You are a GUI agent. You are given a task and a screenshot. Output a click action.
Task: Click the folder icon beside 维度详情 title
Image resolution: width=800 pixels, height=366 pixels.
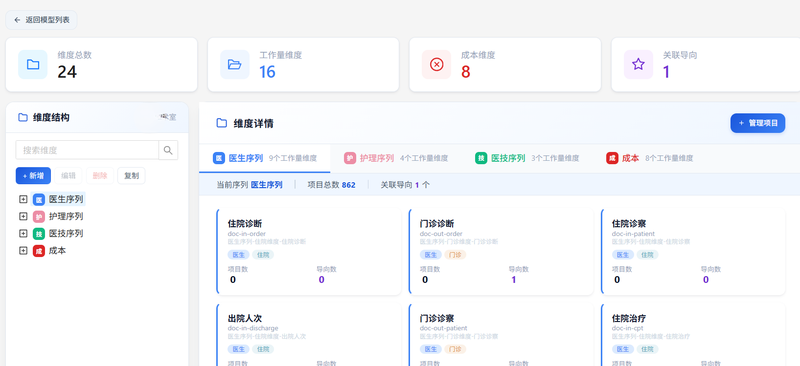pyautogui.click(x=221, y=123)
